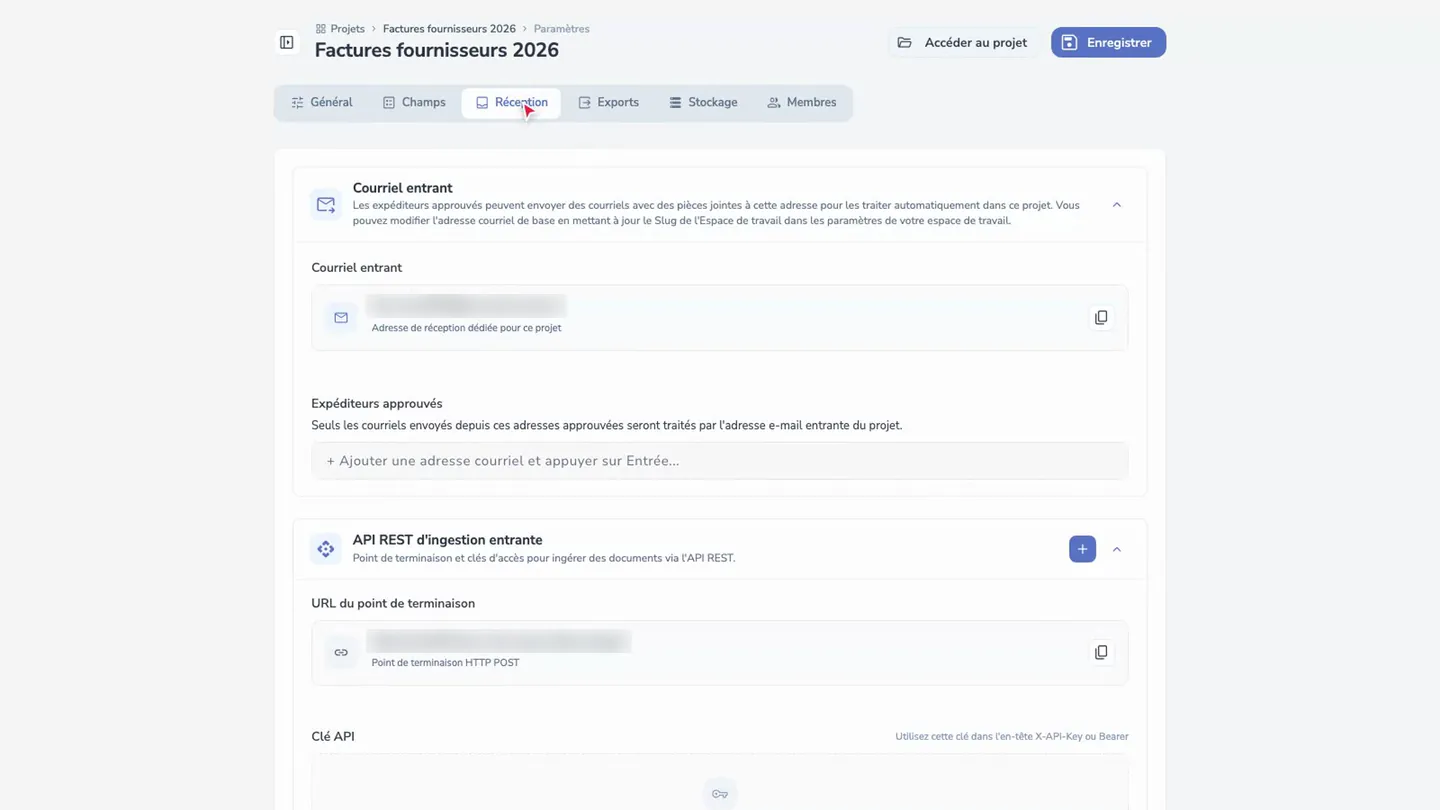This screenshot has height=810, width=1440.
Task: Navigate to Projets in the breadcrumb
Action: click(x=340, y=29)
